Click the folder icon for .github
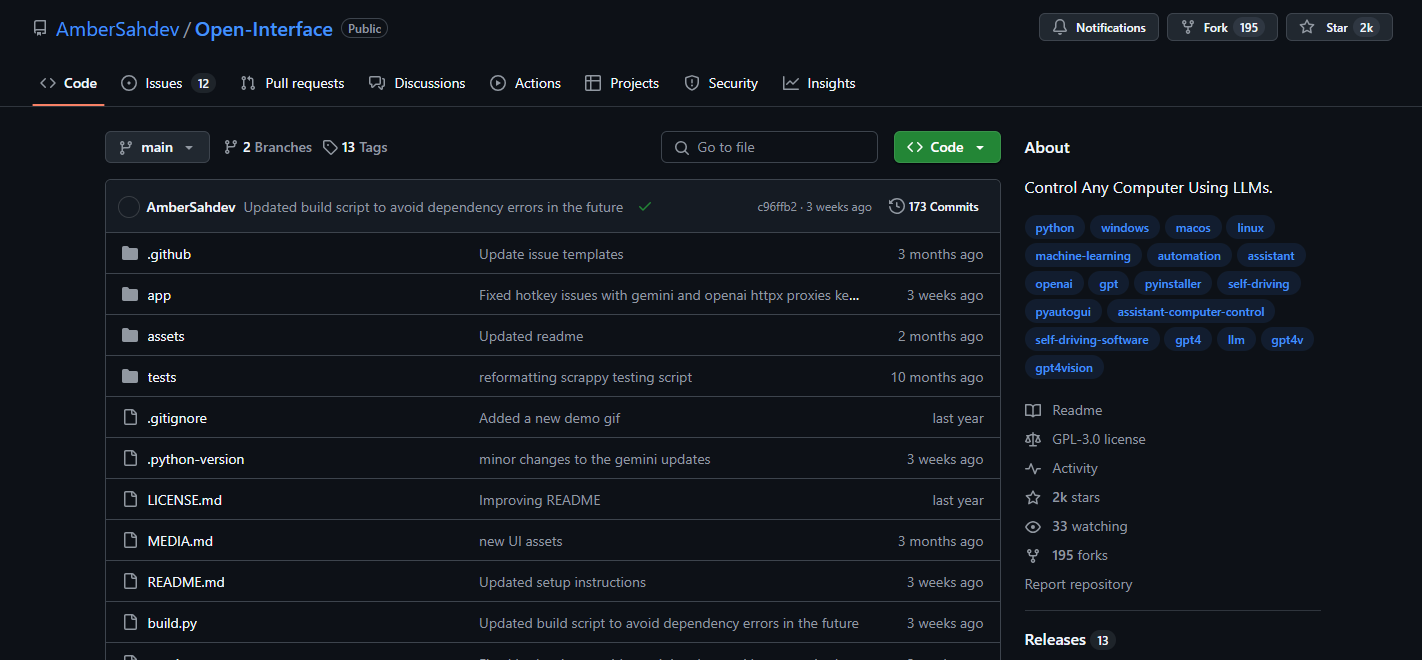The height and width of the screenshot is (660, 1422). pyautogui.click(x=130, y=254)
